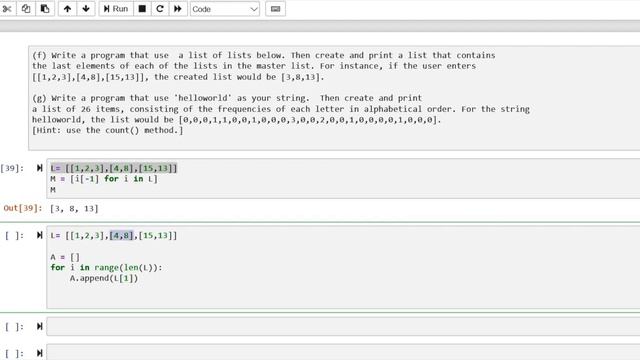Move the selected cell down
Viewport: 640px width, 360px height.
86,9
